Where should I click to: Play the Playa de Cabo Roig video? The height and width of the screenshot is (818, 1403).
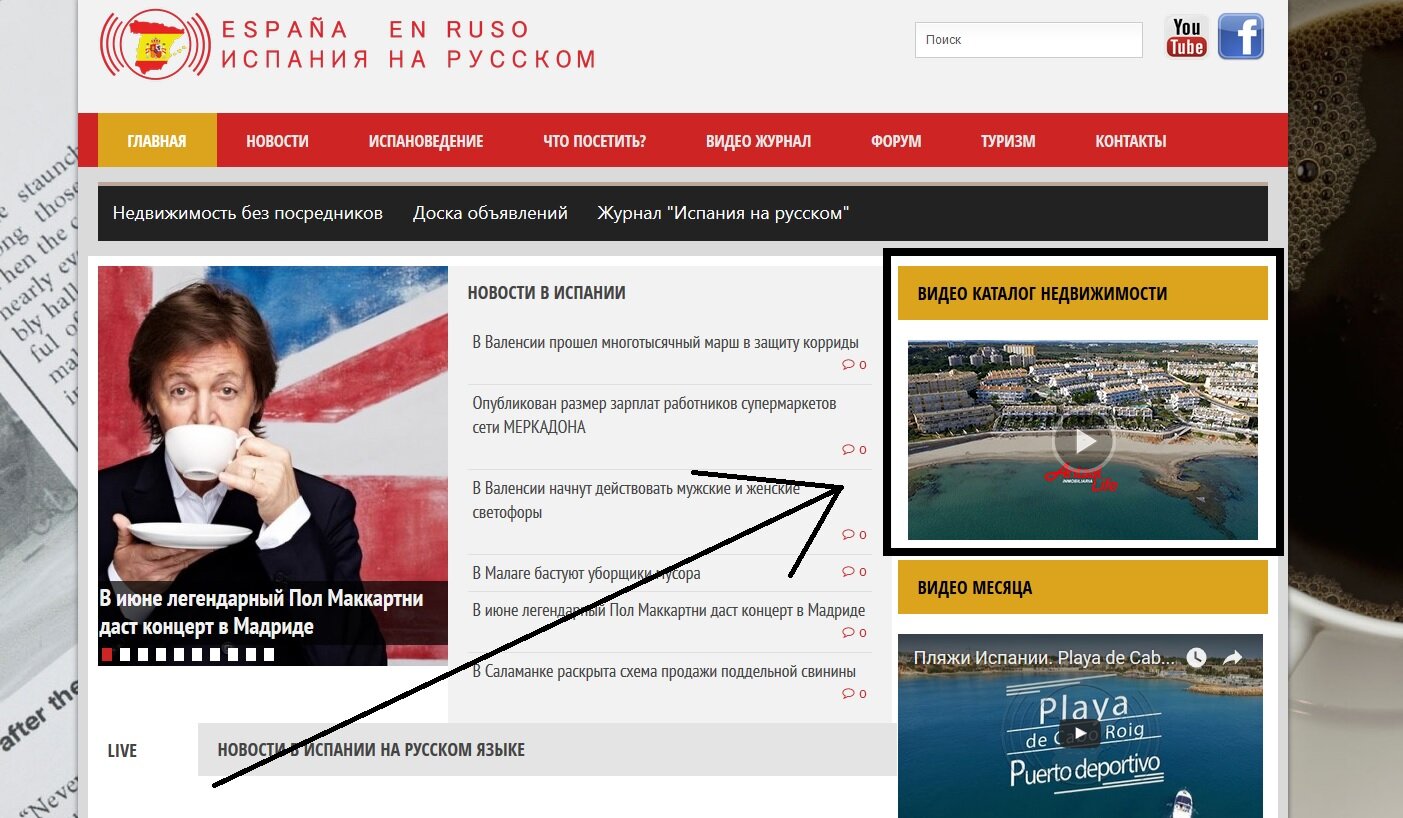click(1080, 732)
